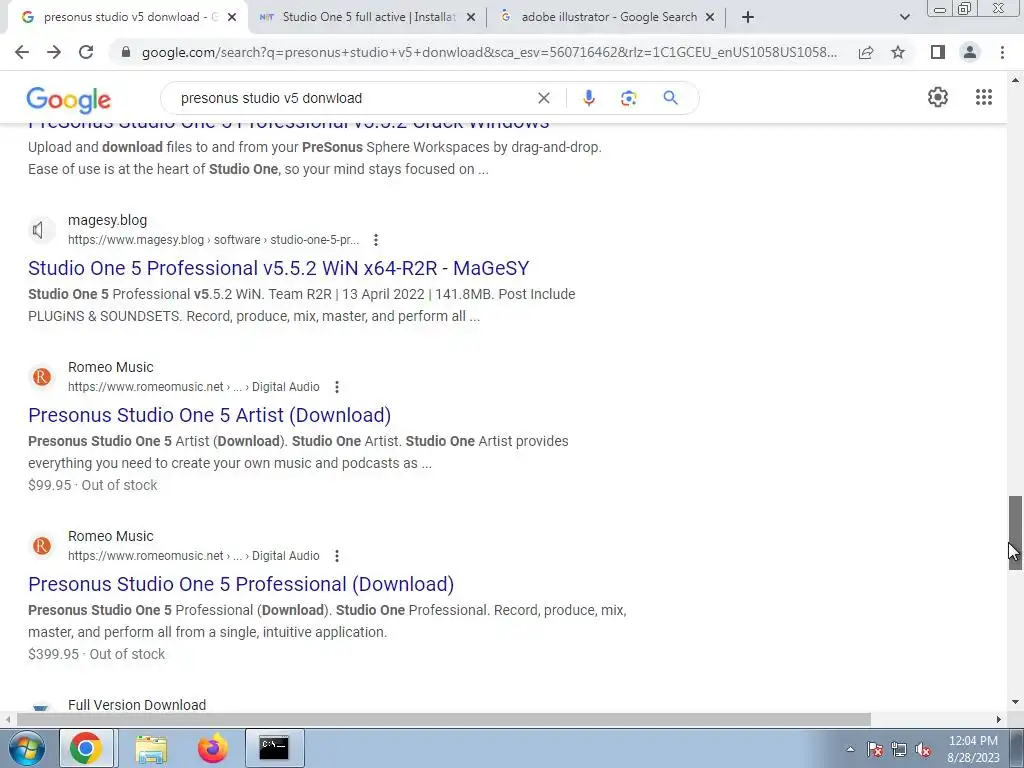Open Action Center flag icon
The width and height of the screenshot is (1024, 768).
pyautogui.click(x=875, y=750)
